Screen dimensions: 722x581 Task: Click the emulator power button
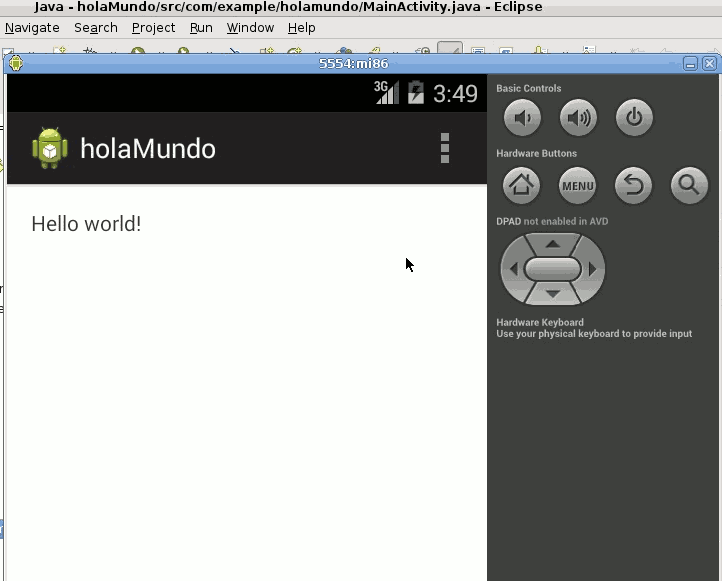pos(634,118)
